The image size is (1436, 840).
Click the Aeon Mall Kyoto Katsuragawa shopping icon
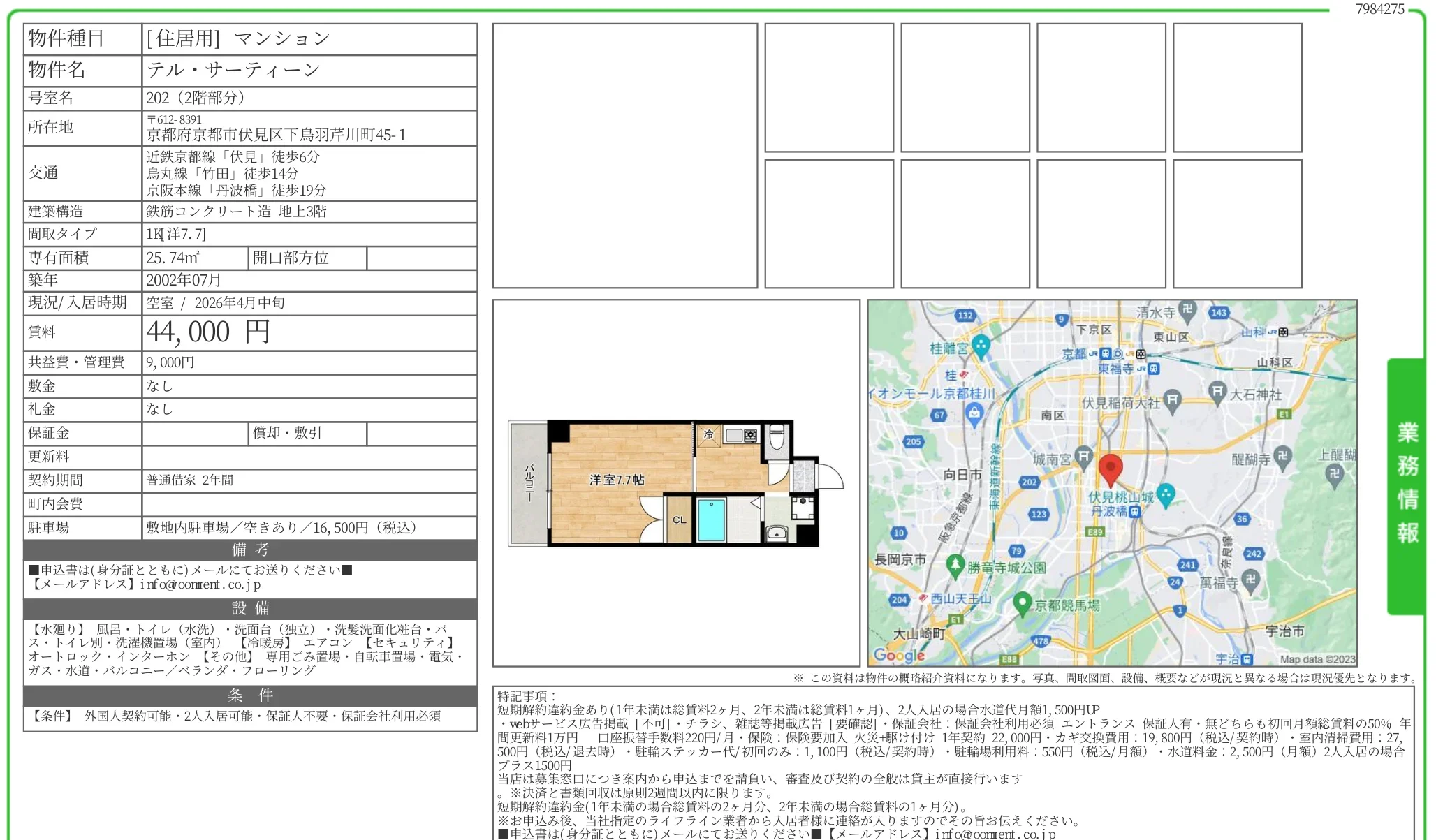pos(974,414)
